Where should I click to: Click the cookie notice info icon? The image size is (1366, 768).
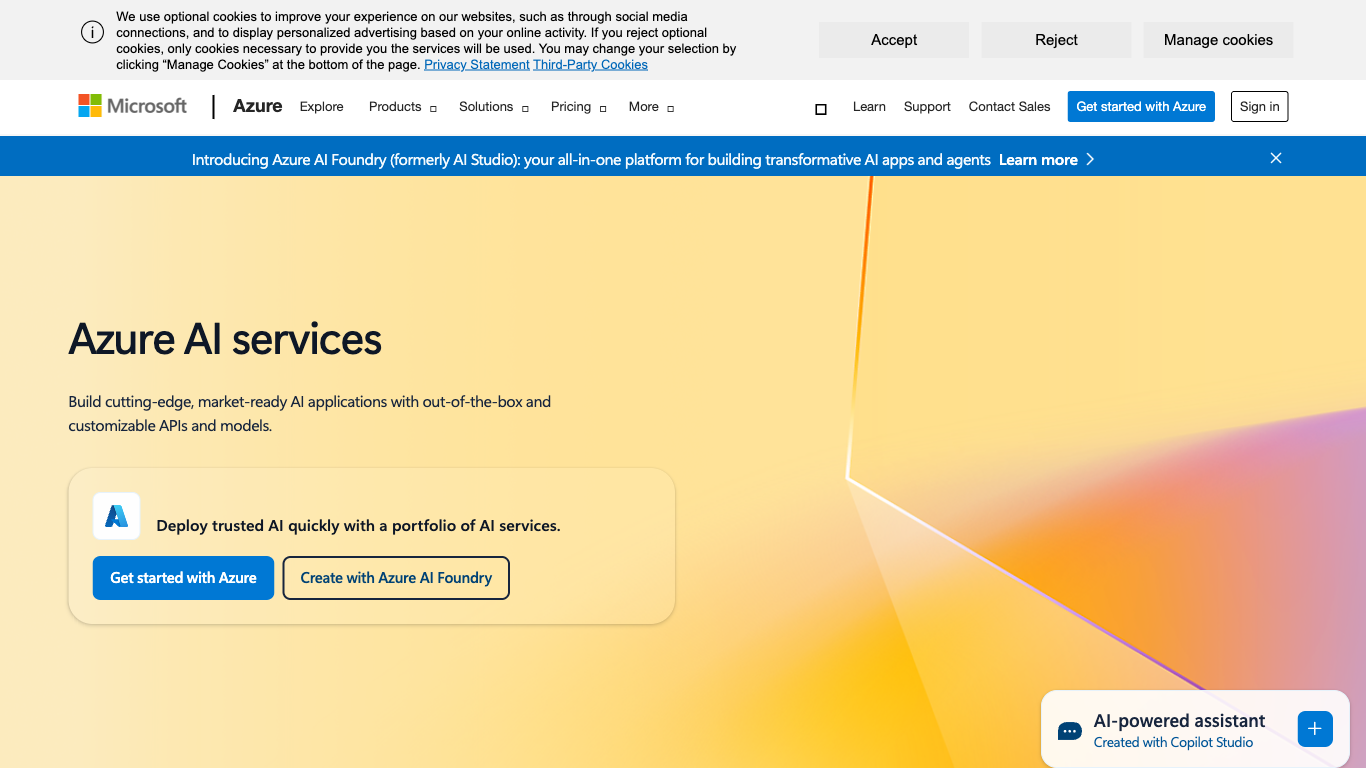pos(92,32)
